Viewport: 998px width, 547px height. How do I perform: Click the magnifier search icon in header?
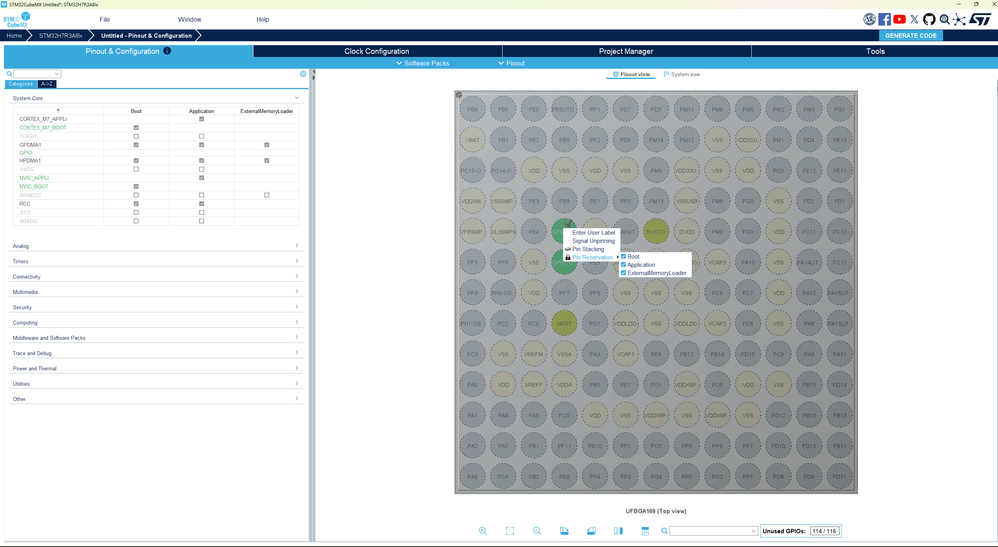coord(945,19)
